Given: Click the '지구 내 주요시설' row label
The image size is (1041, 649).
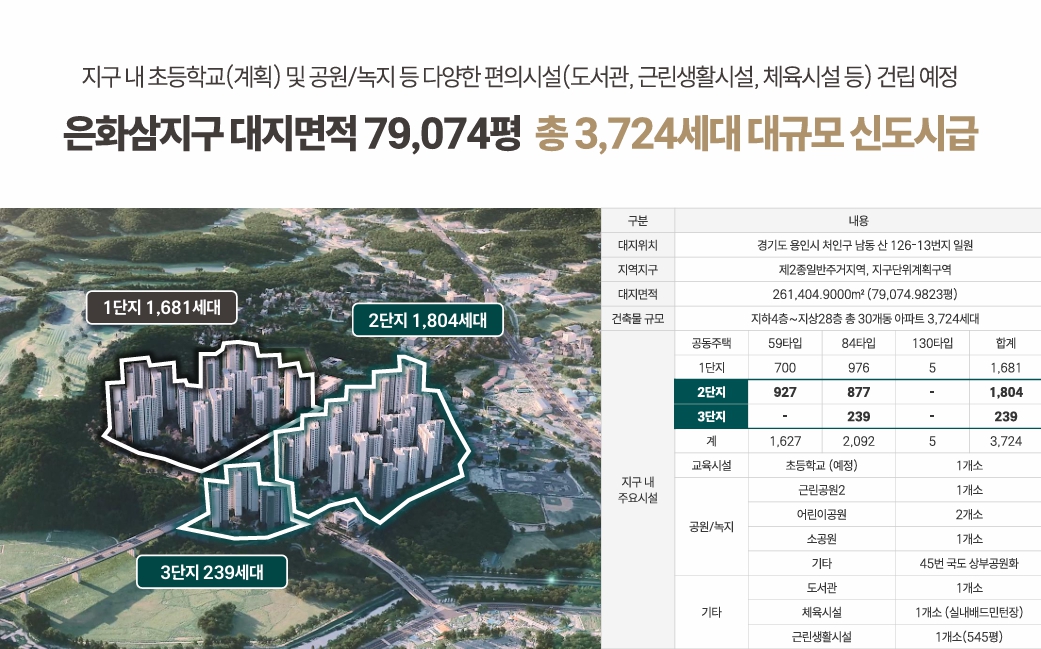Looking at the screenshot, I should click(x=637, y=490).
